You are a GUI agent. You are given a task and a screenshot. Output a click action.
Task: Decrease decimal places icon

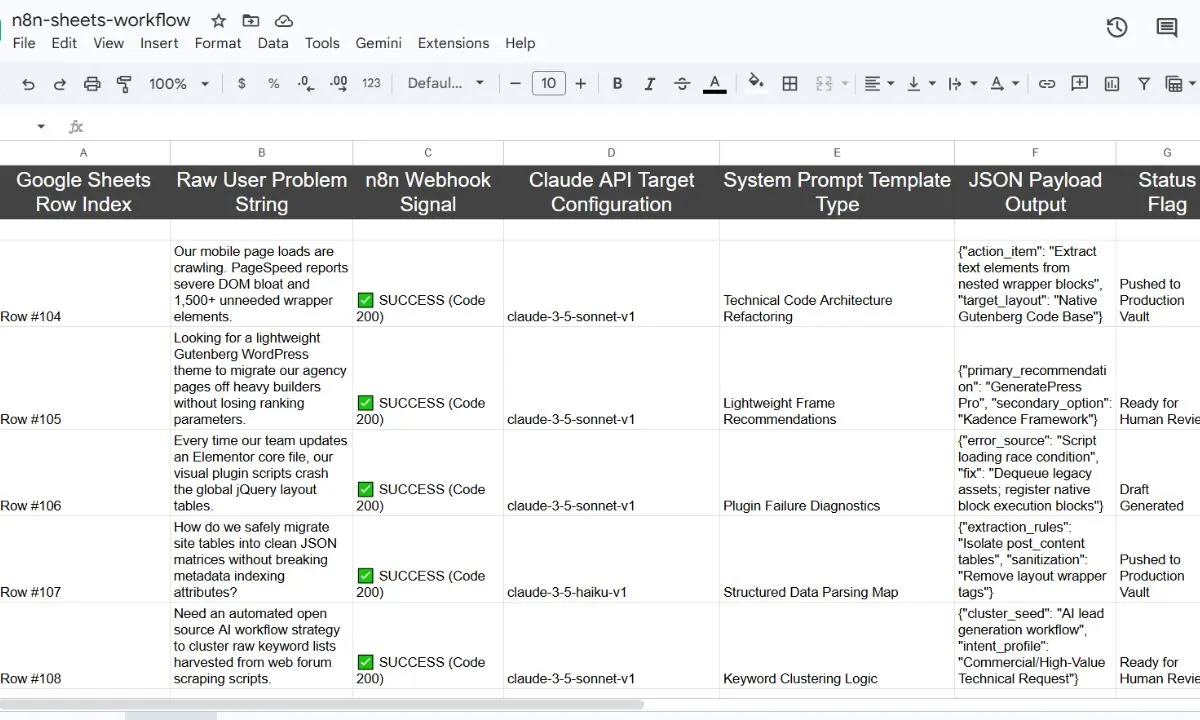tap(306, 84)
